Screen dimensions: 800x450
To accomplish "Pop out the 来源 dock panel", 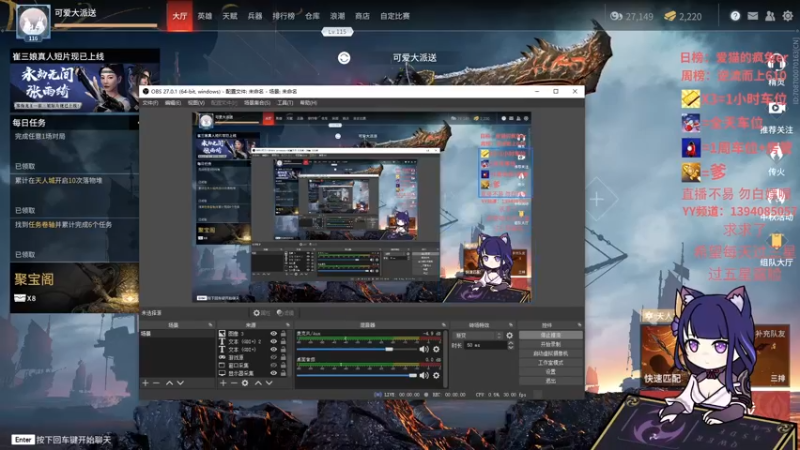I will [x=288, y=324].
